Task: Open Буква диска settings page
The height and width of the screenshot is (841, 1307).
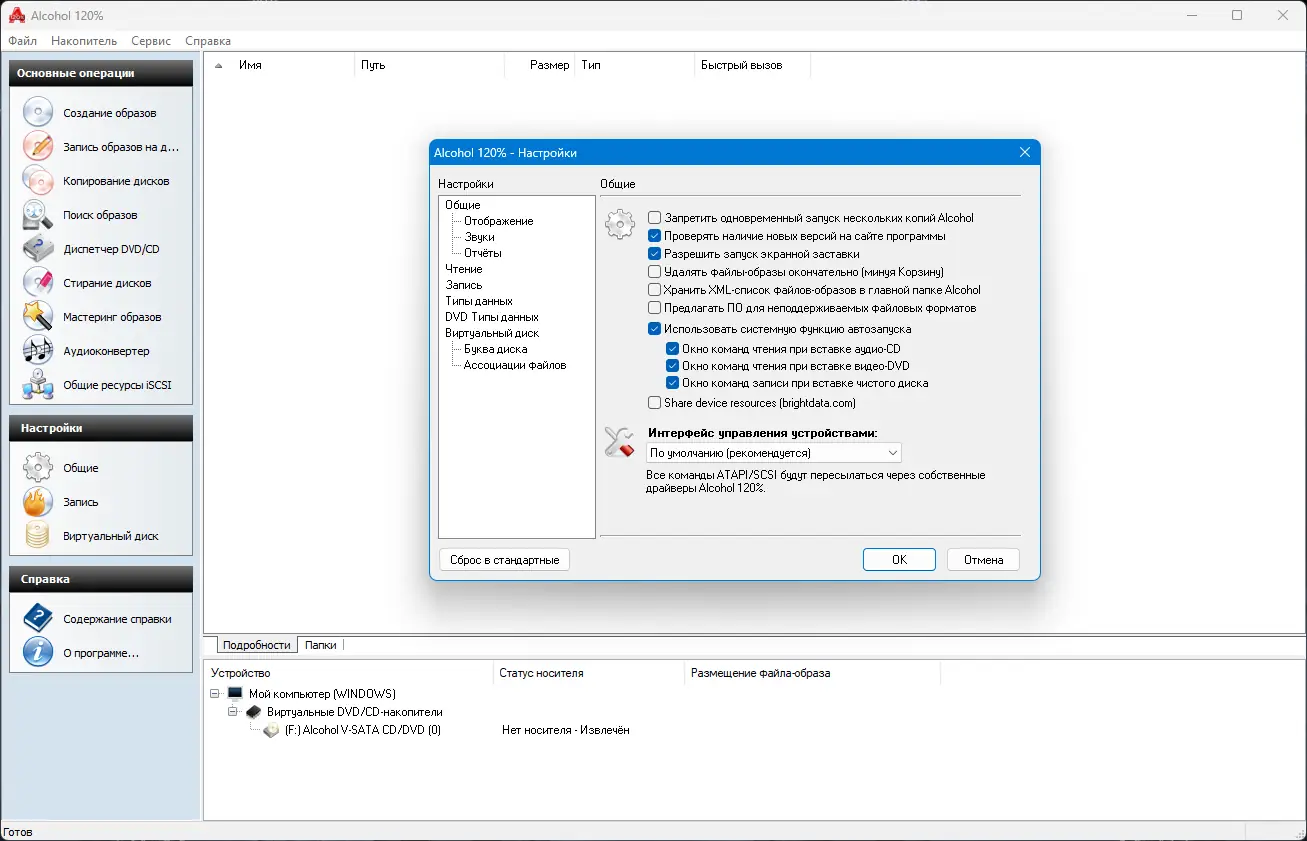Action: pyautogui.click(x=496, y=349)
